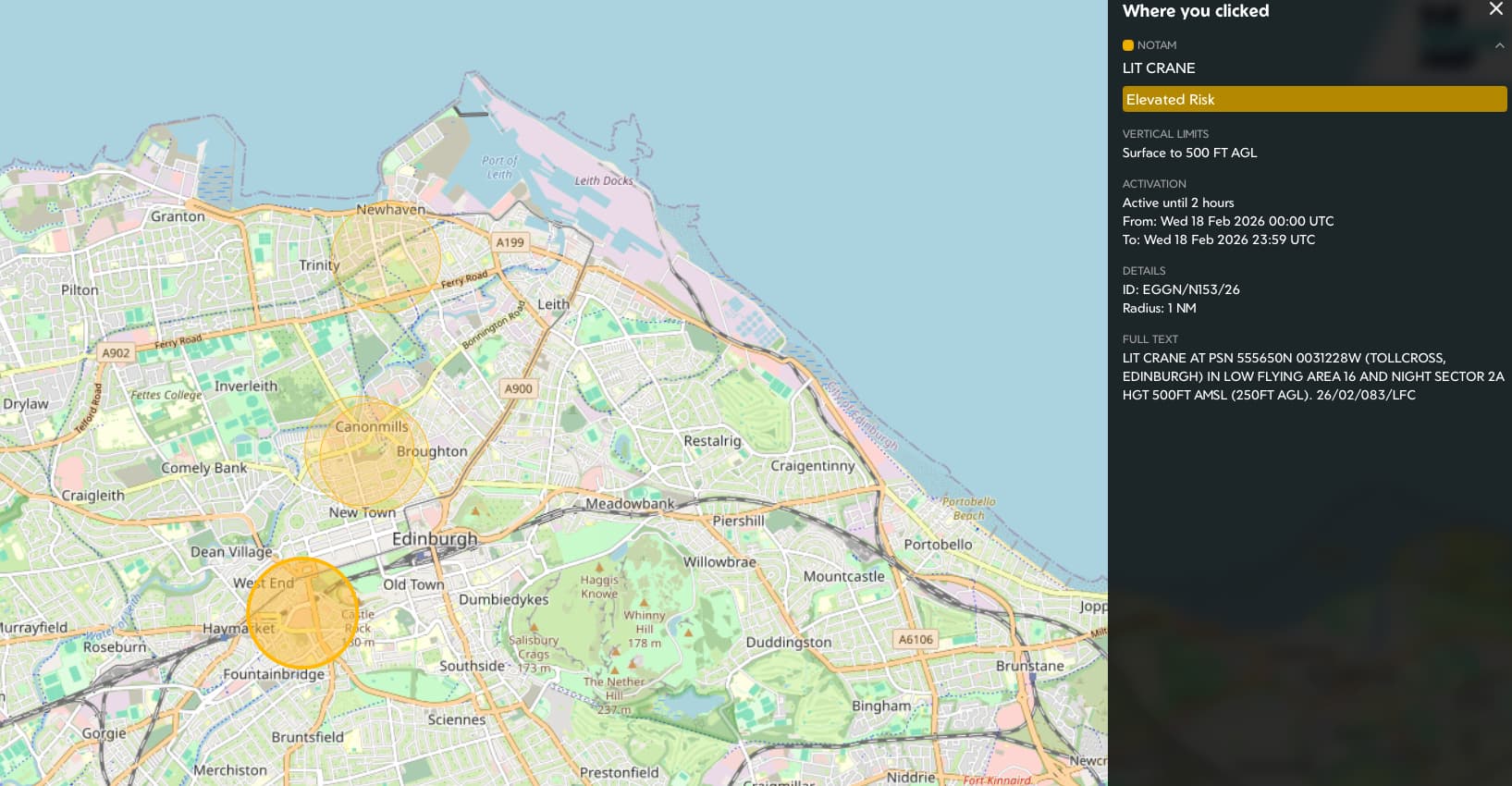The height and width of the screenshot is (786, 1512).
Task: Click the A900 road marker
Action: pyautogui.click(x=518, y=388)
